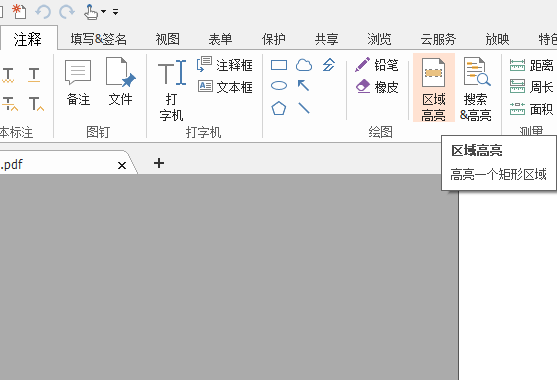
Task: Choose the rectangle shape drawing tool
Action: tap(279, 65)
